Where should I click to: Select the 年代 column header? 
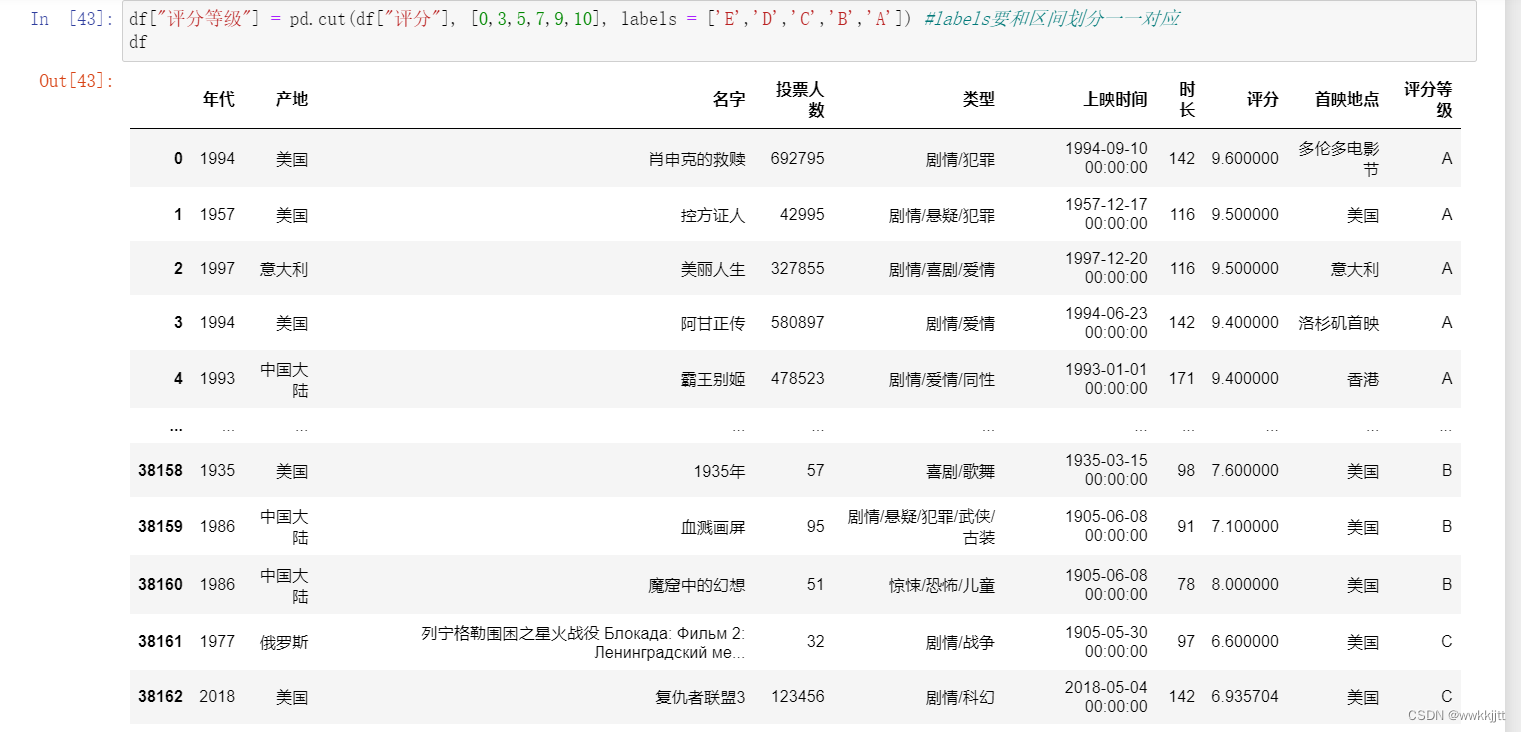(x=218, y=99)
